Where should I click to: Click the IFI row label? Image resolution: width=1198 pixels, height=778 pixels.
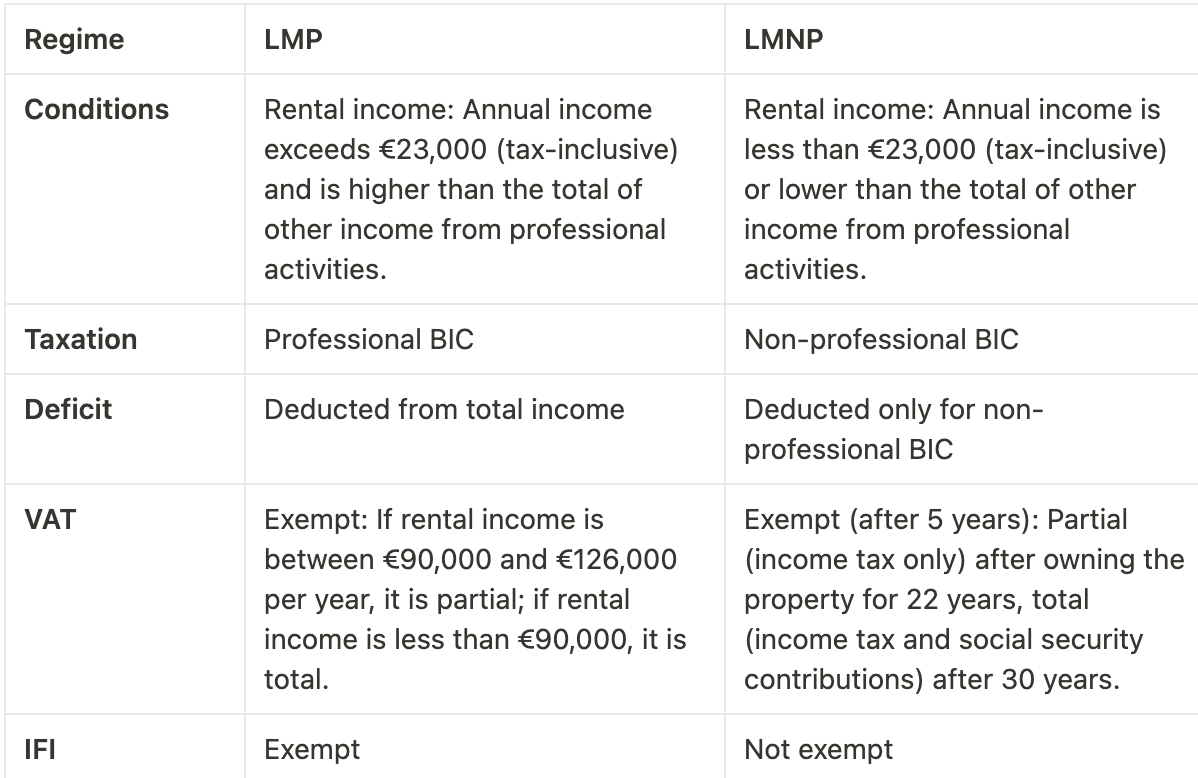pos(125,747)
